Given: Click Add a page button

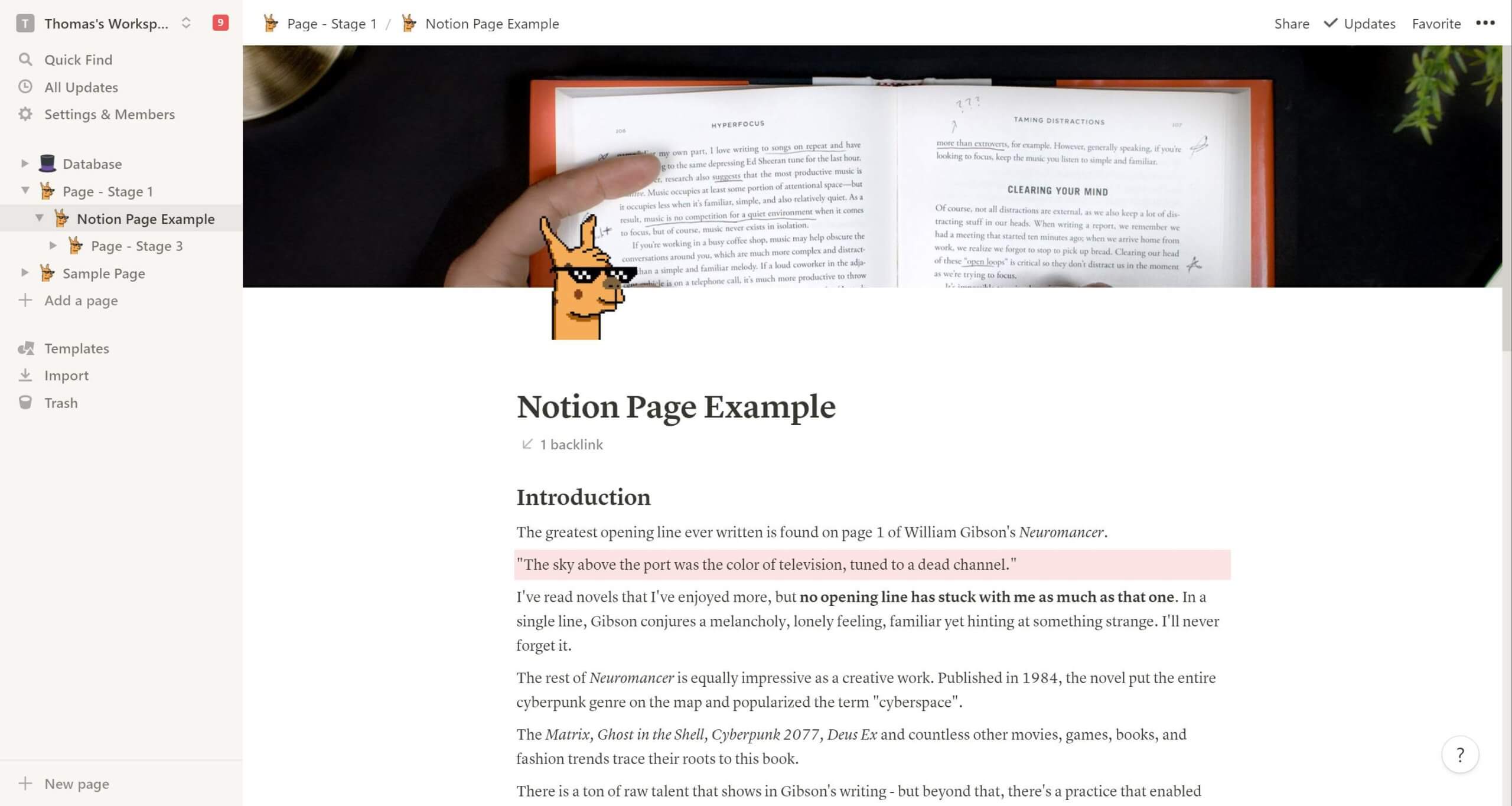Looking at the screenshot, I should pyautogui.click(x=80, y=300).
